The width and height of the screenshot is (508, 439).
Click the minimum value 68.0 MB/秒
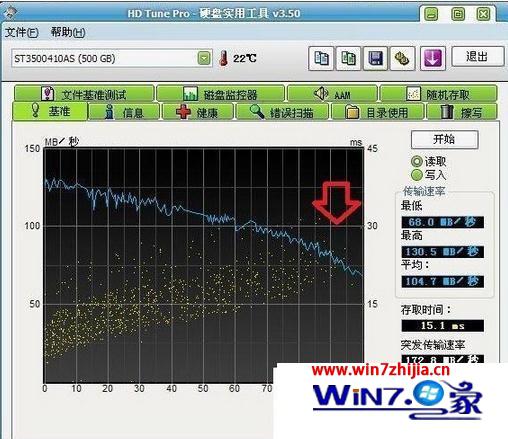coord(443,222)
